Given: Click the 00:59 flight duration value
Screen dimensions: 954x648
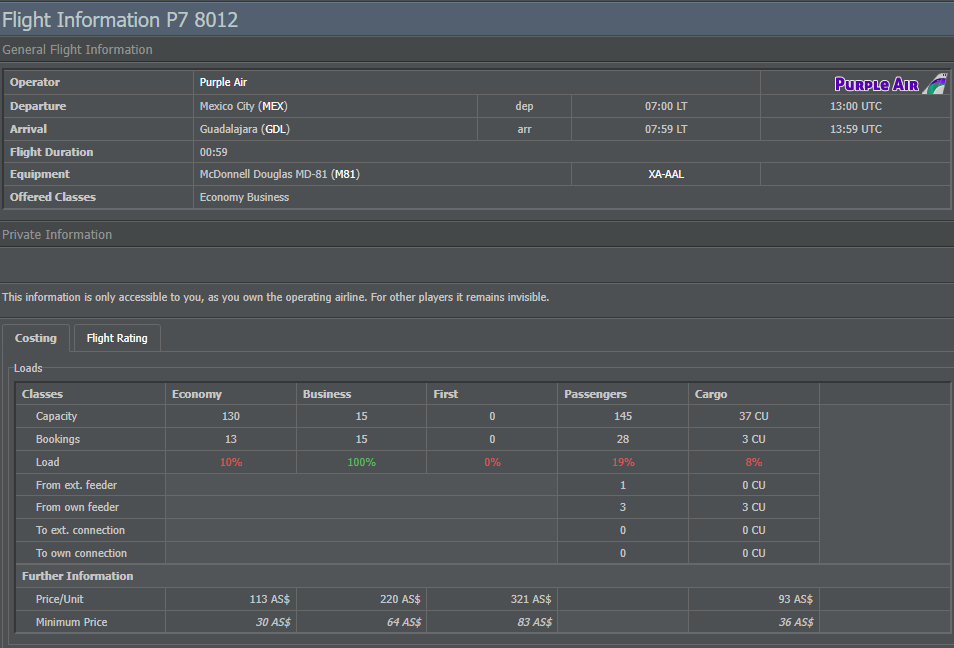Looking at the screenshot, I should click(214, 152).
